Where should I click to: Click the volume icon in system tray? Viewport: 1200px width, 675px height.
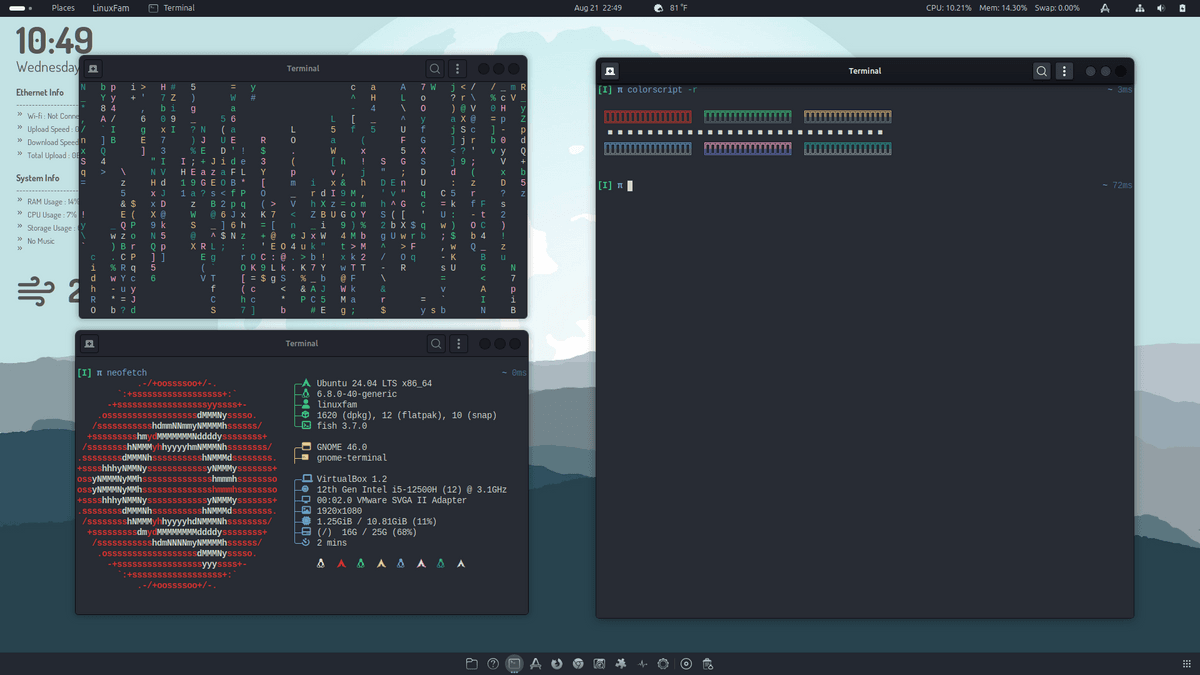1161,8
